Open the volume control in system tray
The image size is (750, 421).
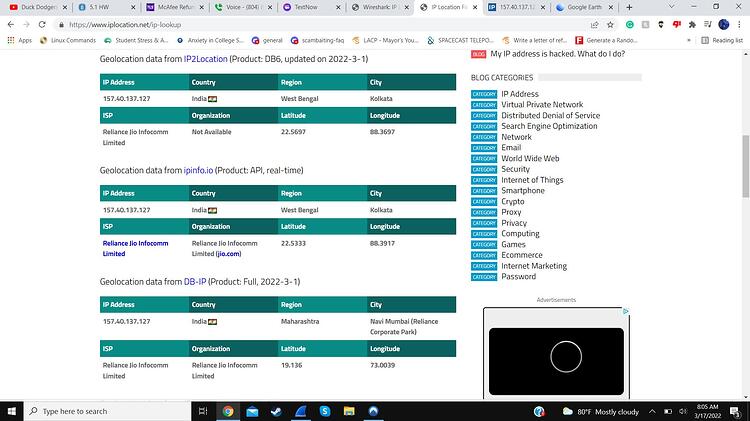[683, 411]
